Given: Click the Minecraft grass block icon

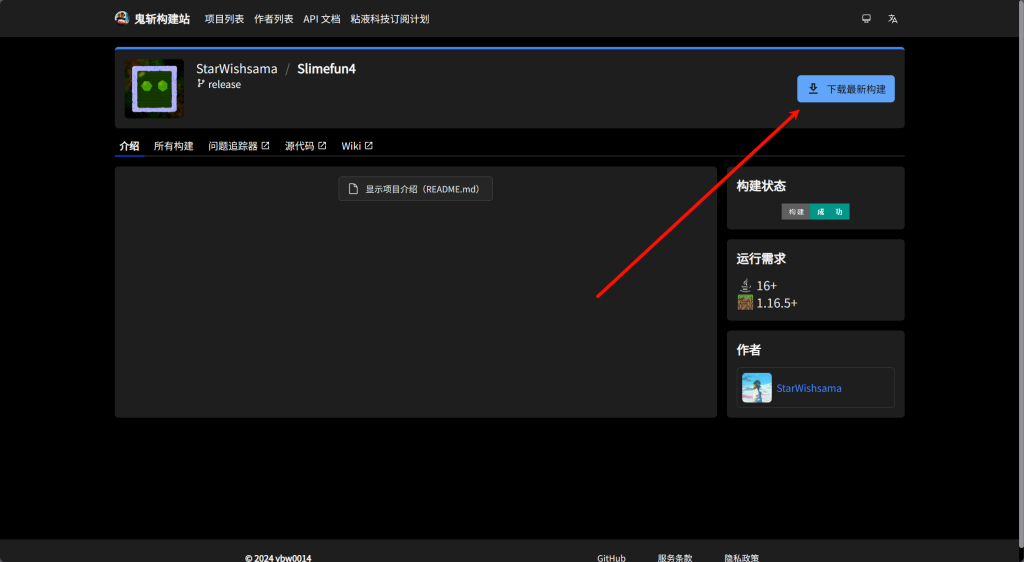Looking at the screenshot, I should click(x=745, y=303).
